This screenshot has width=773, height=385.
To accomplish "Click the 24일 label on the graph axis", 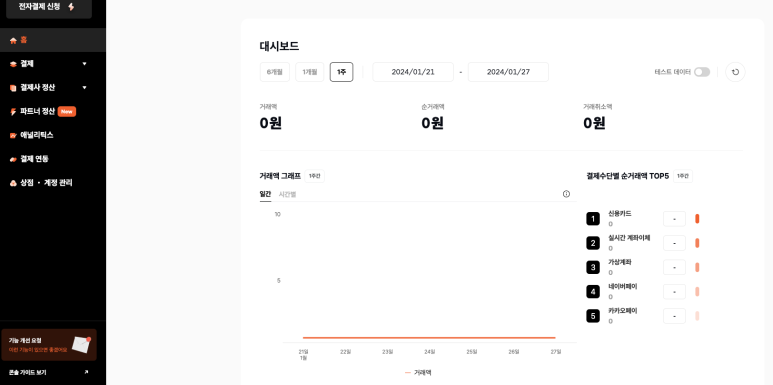I will (430, 352).
